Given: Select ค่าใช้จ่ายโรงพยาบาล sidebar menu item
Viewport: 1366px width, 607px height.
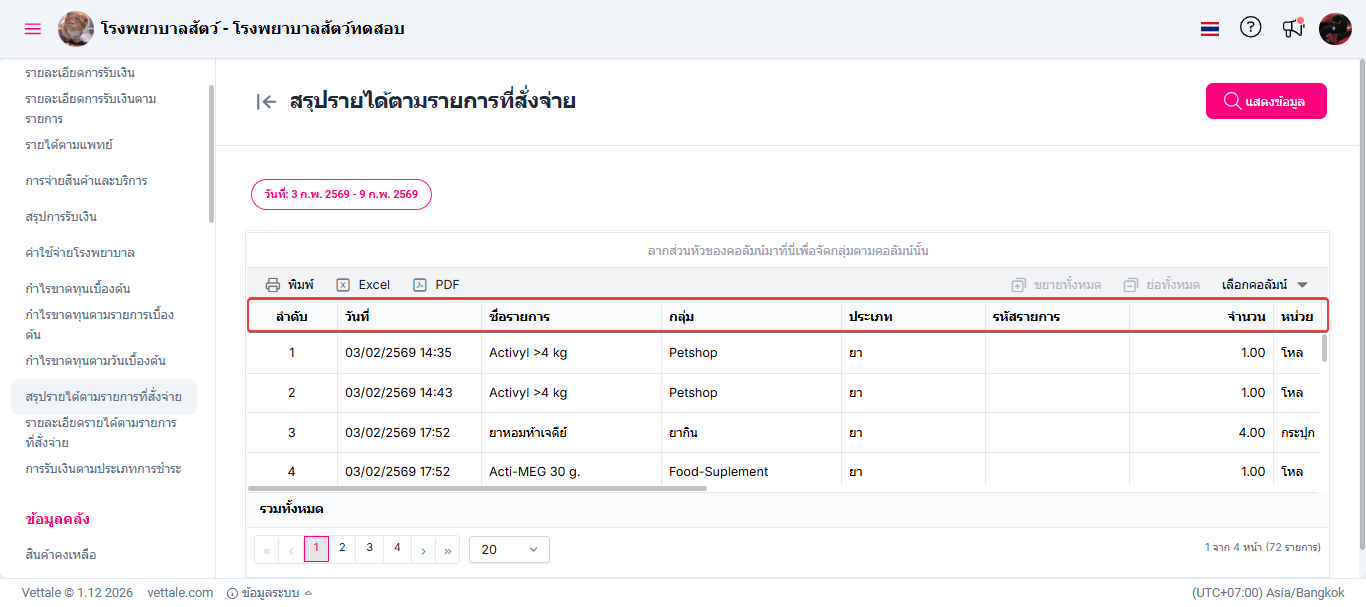Looking at the screenshot, I should click(80, 253).
